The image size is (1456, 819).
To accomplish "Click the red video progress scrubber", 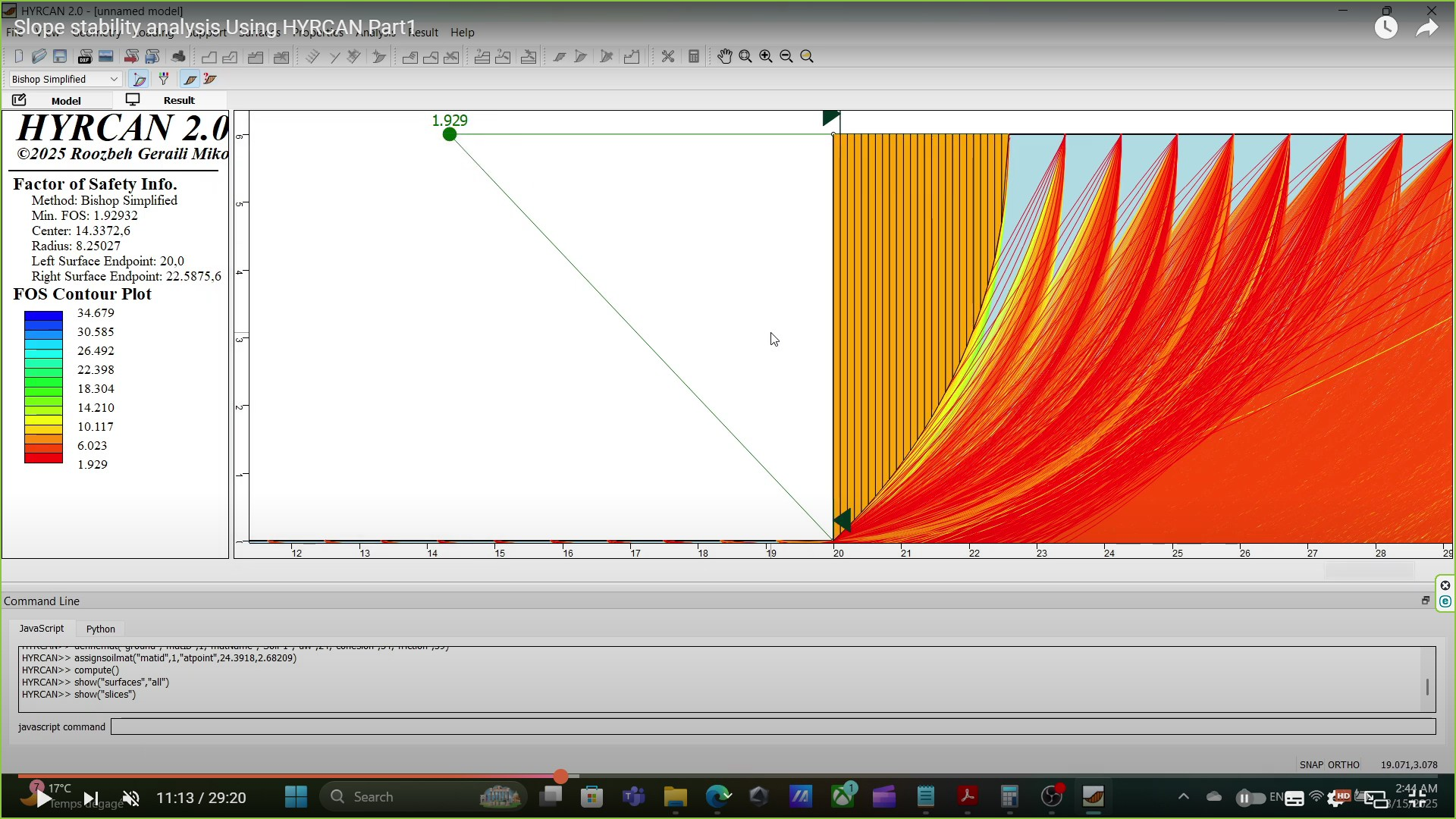I will pyautogui.click(x=560, y=776).
